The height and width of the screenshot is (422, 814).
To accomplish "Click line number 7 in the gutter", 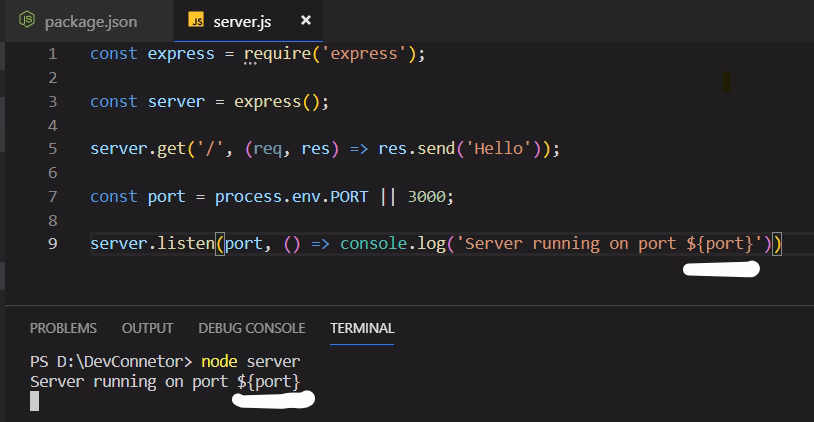I will 52,197.
